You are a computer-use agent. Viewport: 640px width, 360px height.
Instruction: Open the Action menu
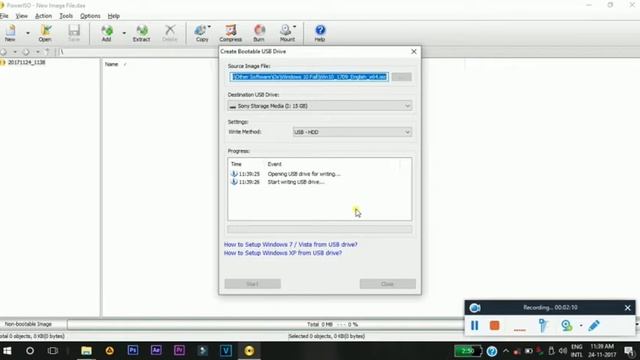click(43, 16)
